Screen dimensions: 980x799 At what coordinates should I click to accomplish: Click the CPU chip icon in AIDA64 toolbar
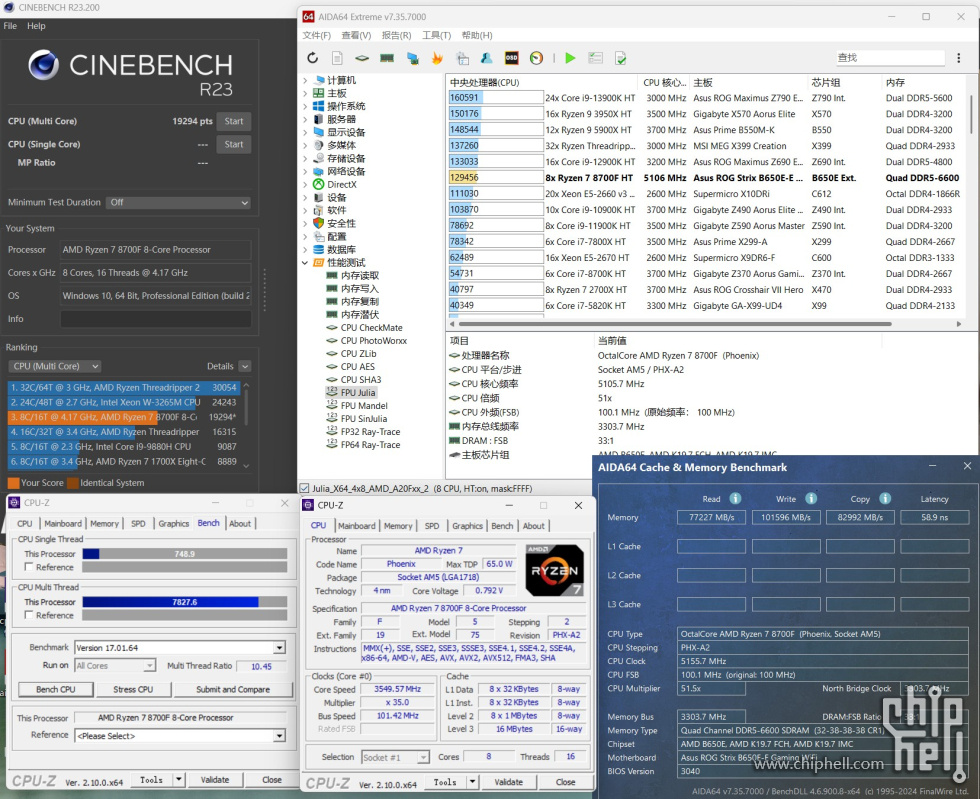tap(362, 58)
